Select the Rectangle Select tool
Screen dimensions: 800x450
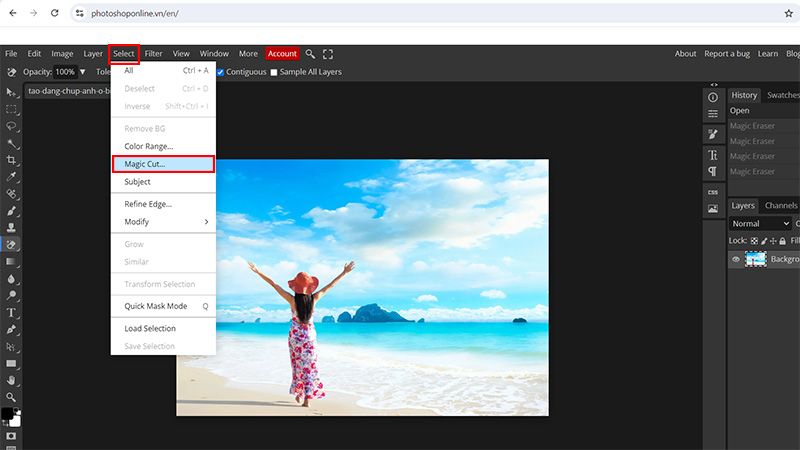click(x=11, y=109)
